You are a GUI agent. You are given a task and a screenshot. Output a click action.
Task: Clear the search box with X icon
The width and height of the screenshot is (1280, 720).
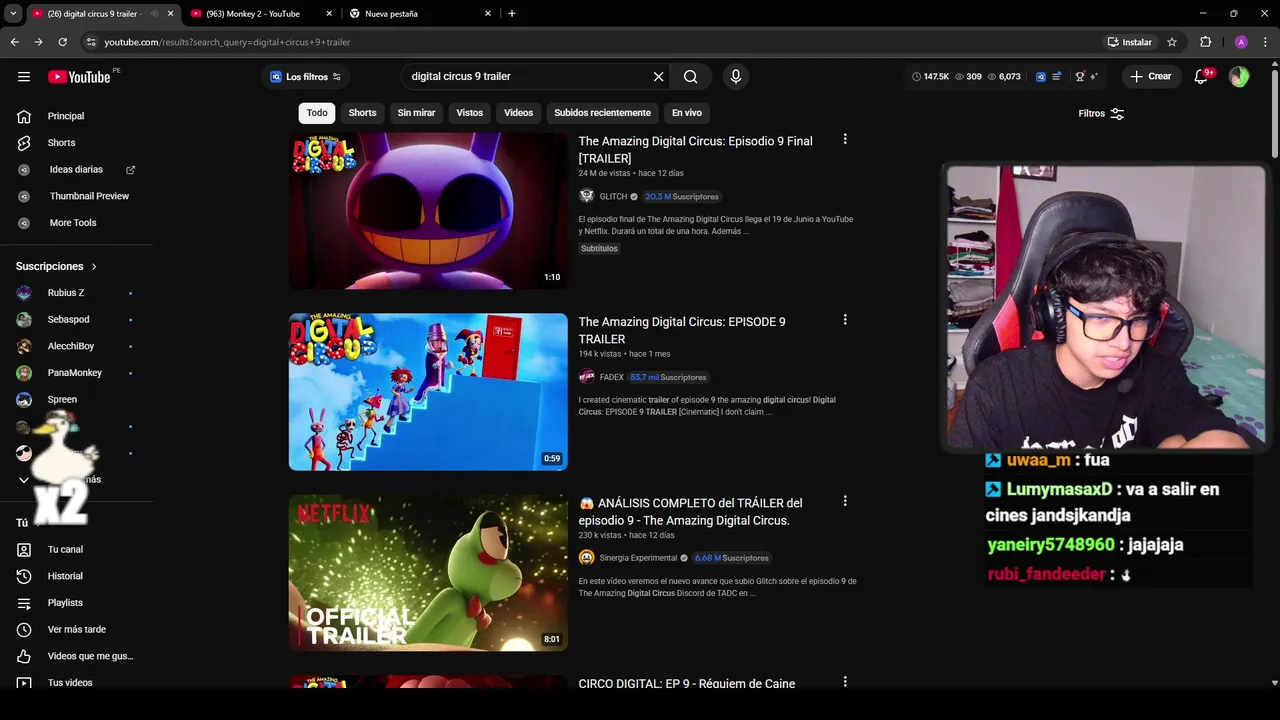tap(659, 77)
